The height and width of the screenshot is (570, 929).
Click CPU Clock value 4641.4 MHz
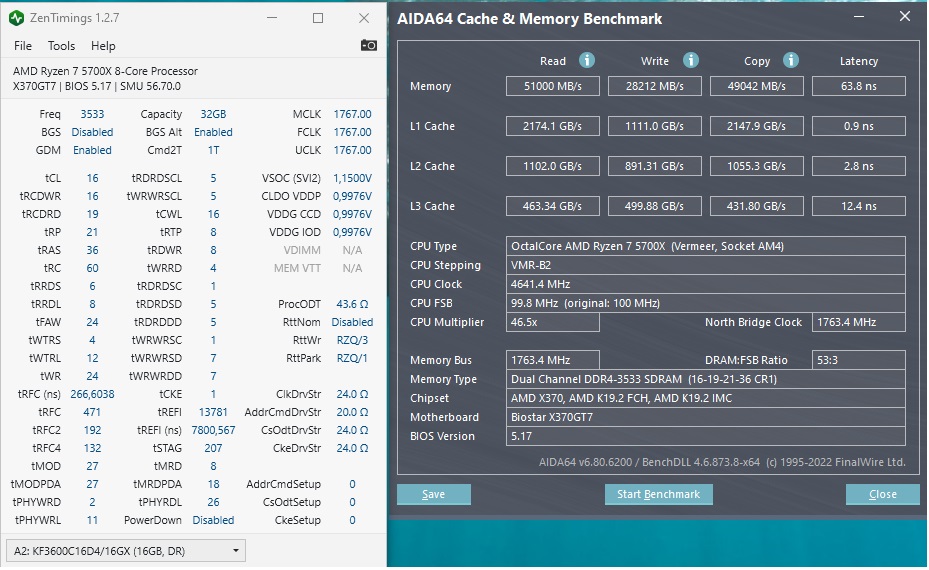[x=706, y=284]
